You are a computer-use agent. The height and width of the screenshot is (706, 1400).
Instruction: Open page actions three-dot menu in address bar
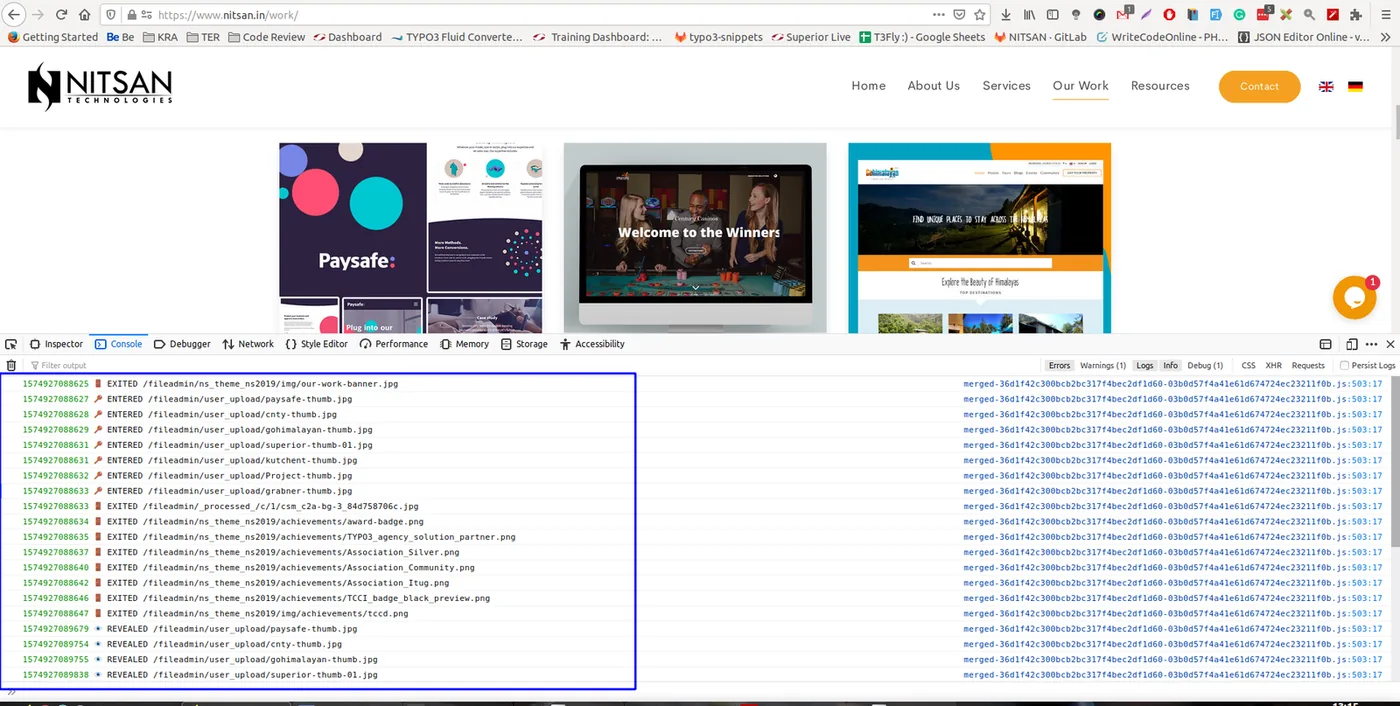click(x=938, y=15)
